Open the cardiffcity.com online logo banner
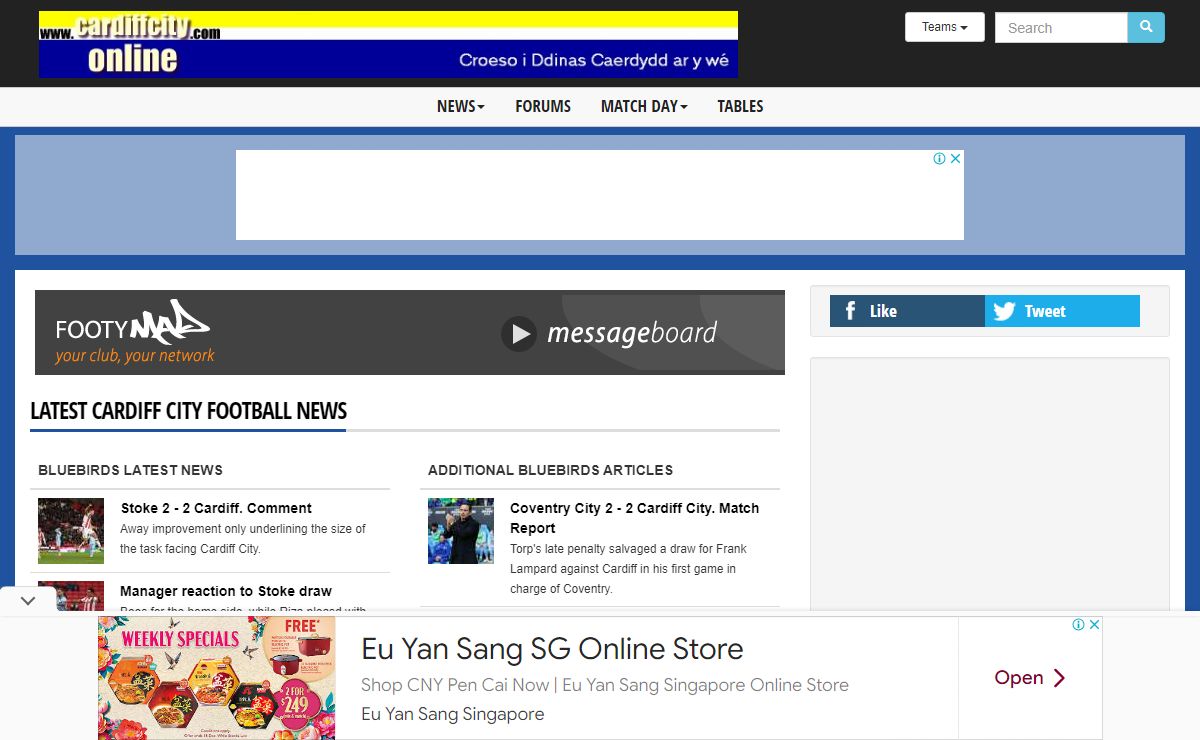1200x740 pixels. click(x=388, y=44)
